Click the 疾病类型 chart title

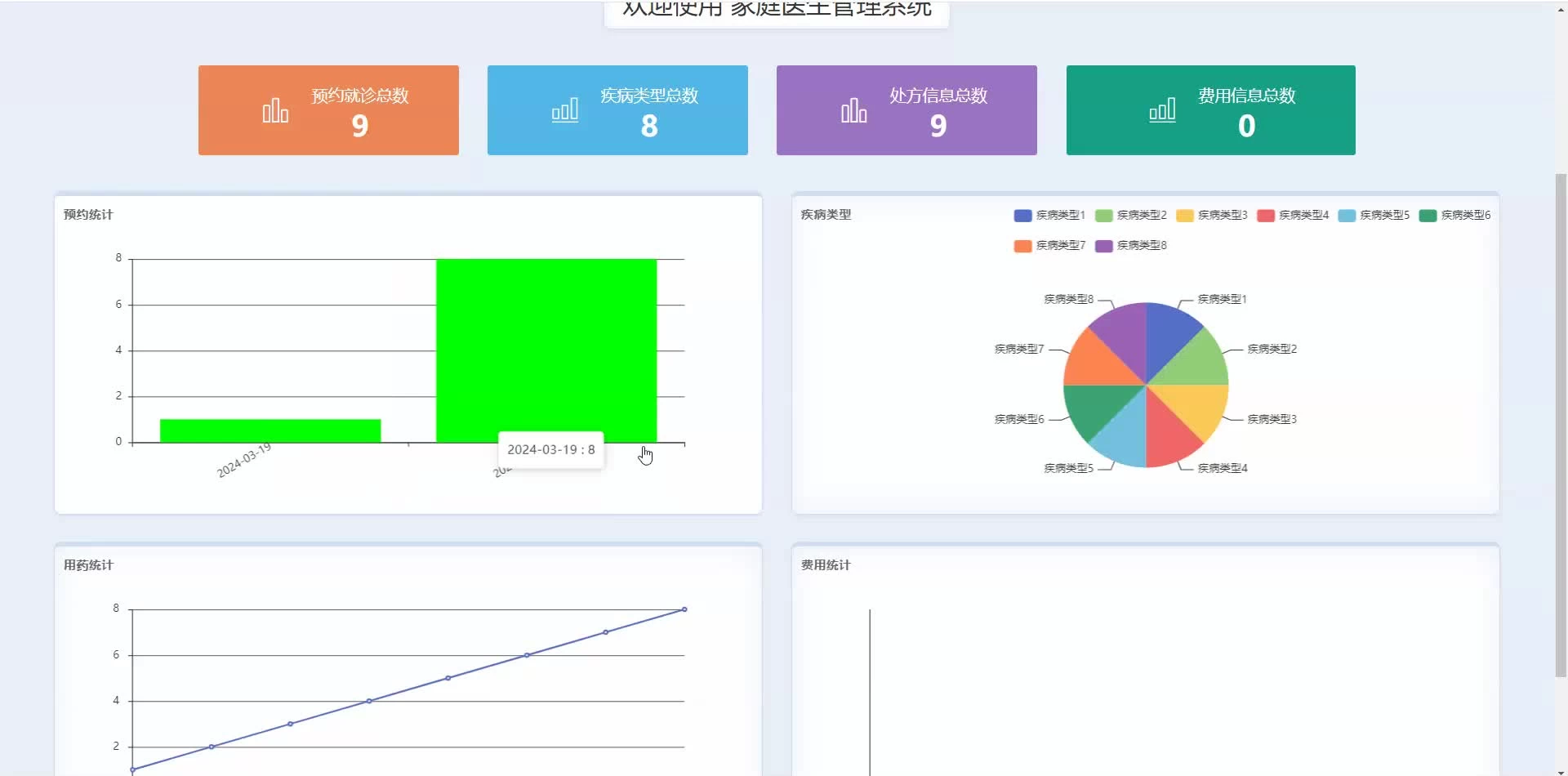click(x=826, y=215)
